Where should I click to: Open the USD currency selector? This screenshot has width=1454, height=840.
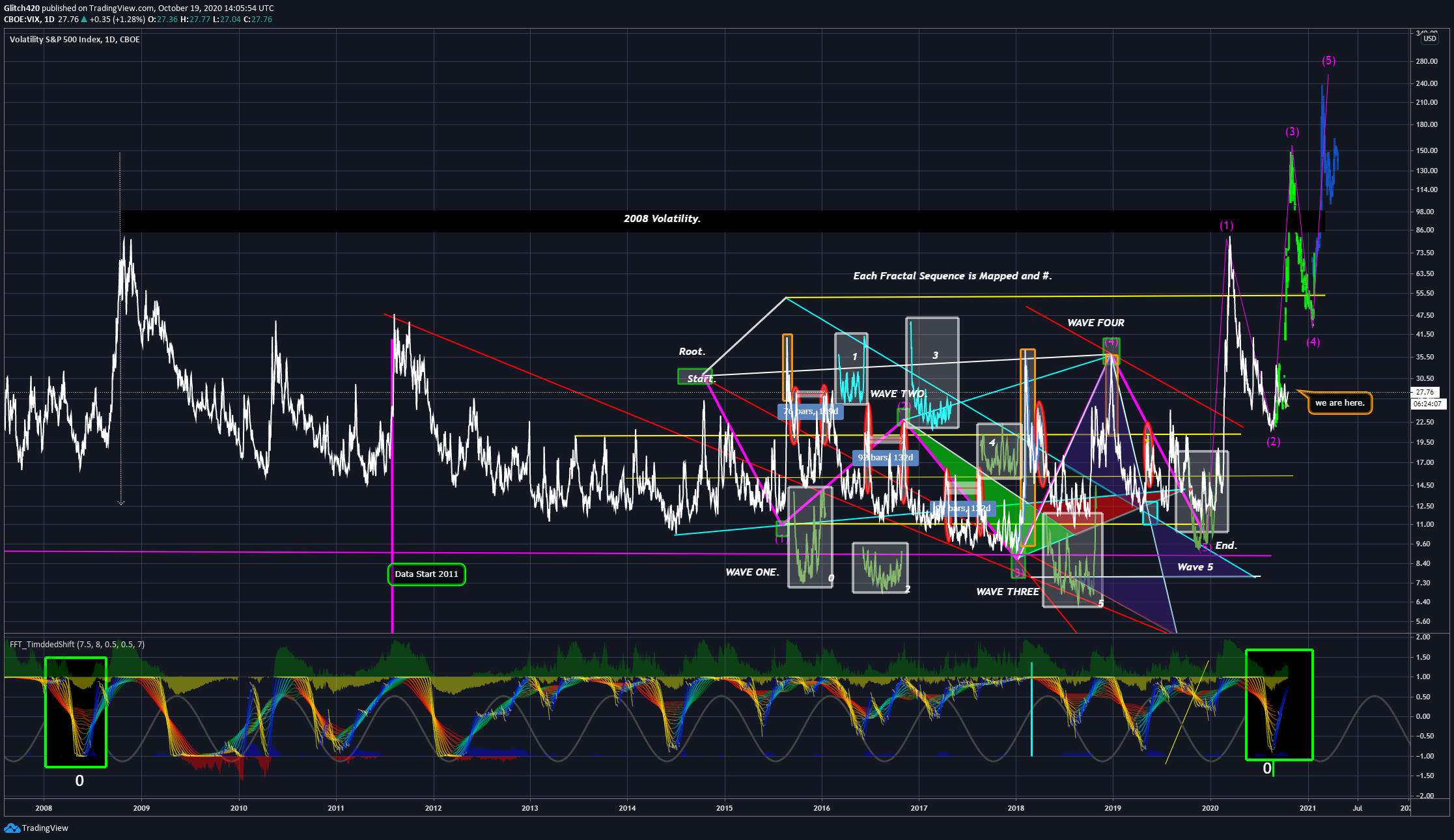(1429, 38)
